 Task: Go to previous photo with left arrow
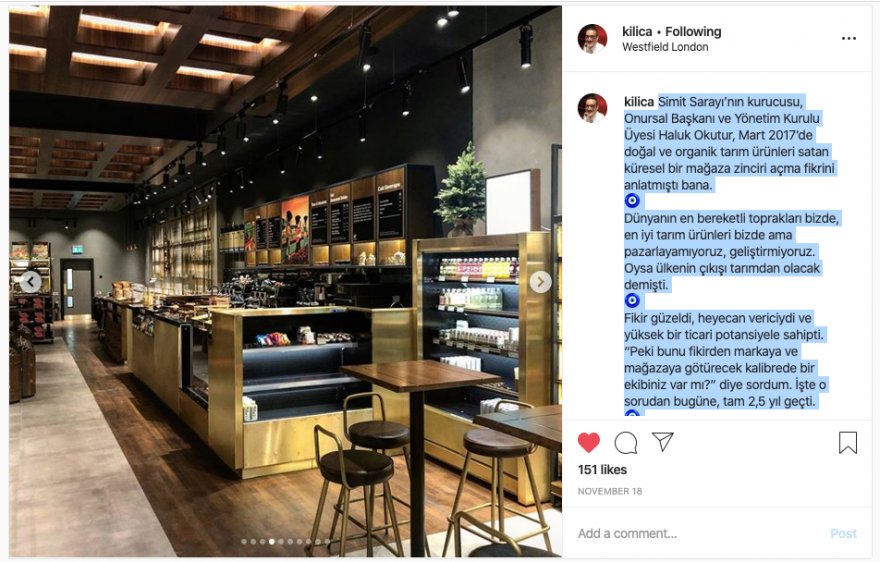(x=31, y=282)
